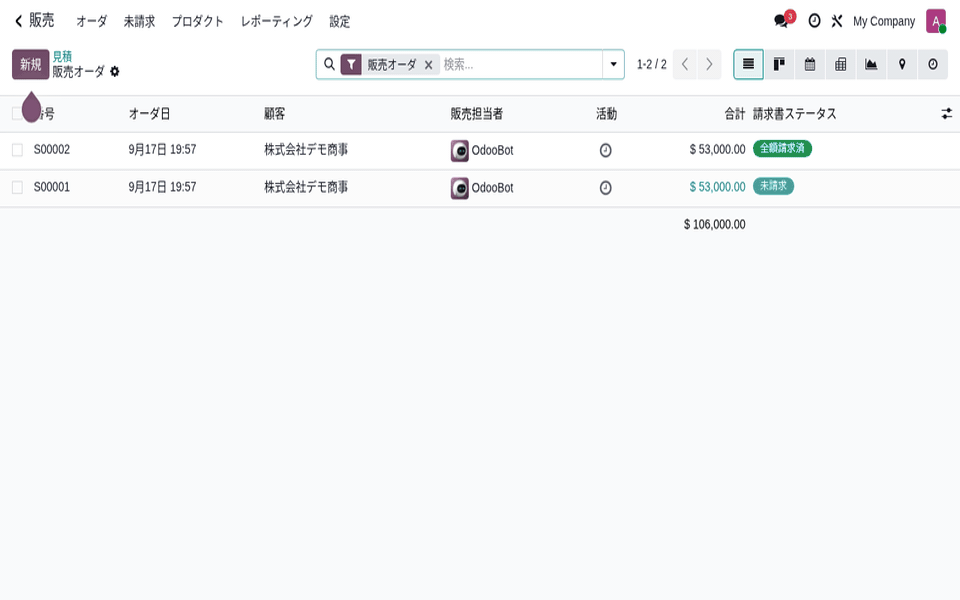Click the total sum $ 106,000.00
960x600 pixels.
pos(714,225)
